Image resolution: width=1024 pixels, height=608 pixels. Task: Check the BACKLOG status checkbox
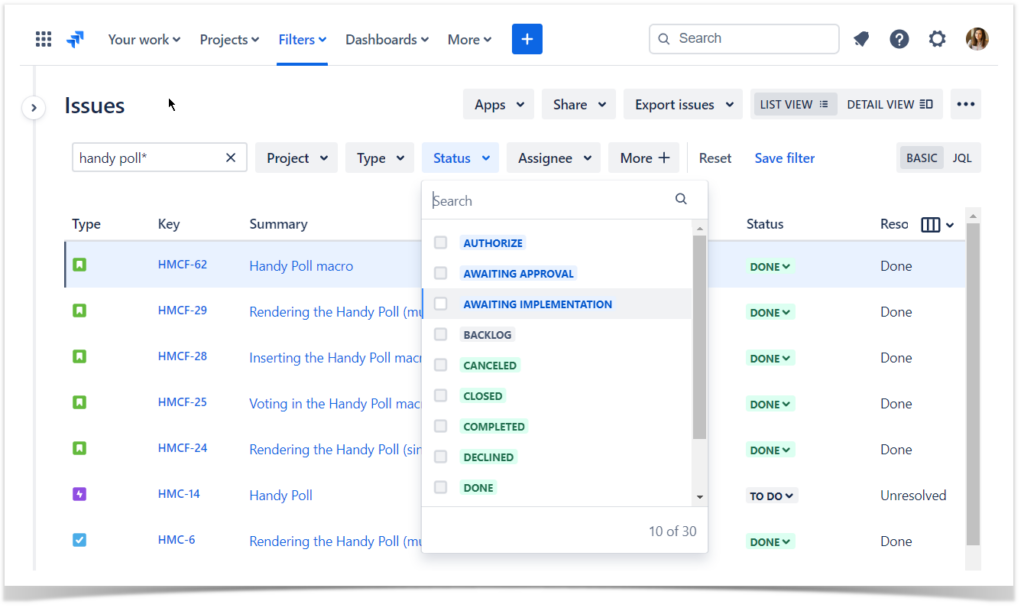[x=440, y=334]
